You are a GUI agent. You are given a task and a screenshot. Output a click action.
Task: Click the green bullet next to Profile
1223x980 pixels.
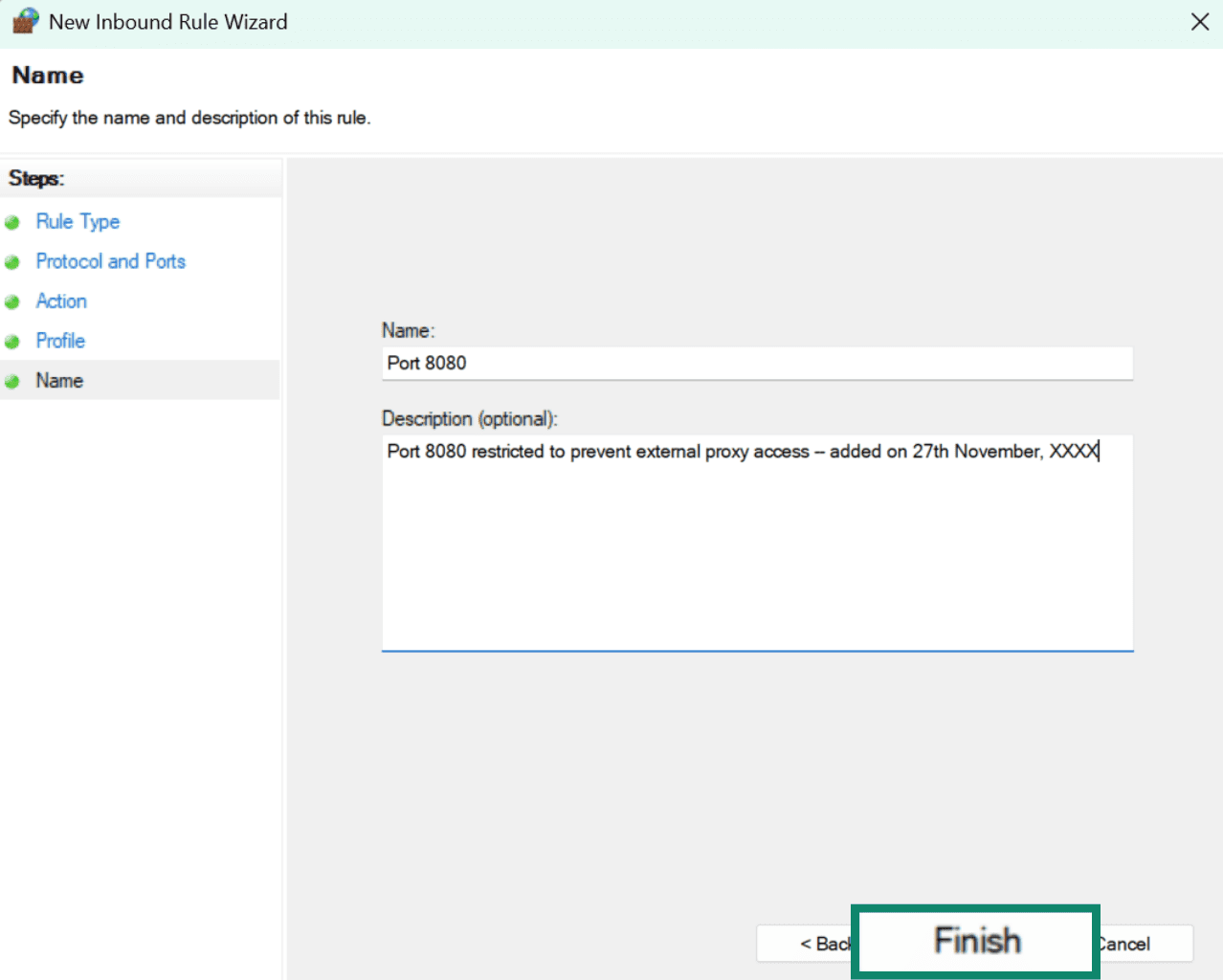[x=12, y=342]
